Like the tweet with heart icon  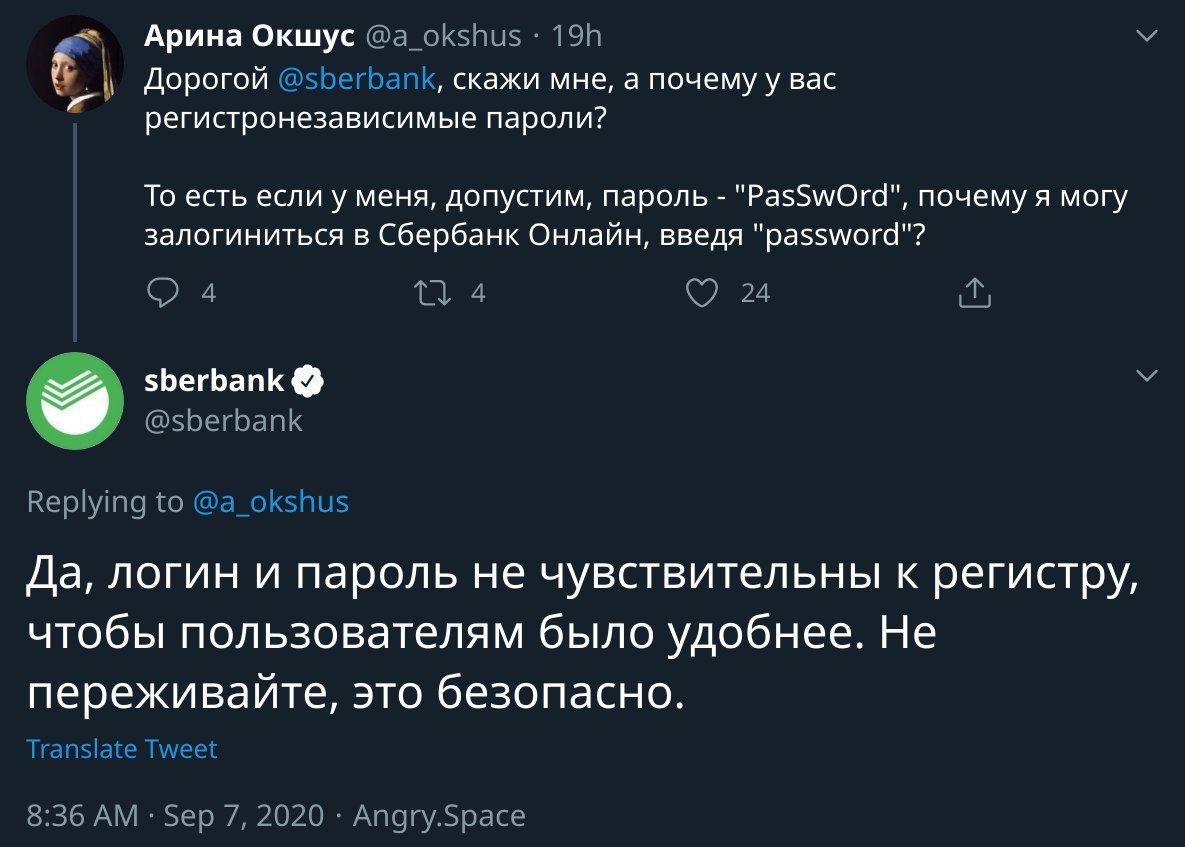click(x=701, y=293)
